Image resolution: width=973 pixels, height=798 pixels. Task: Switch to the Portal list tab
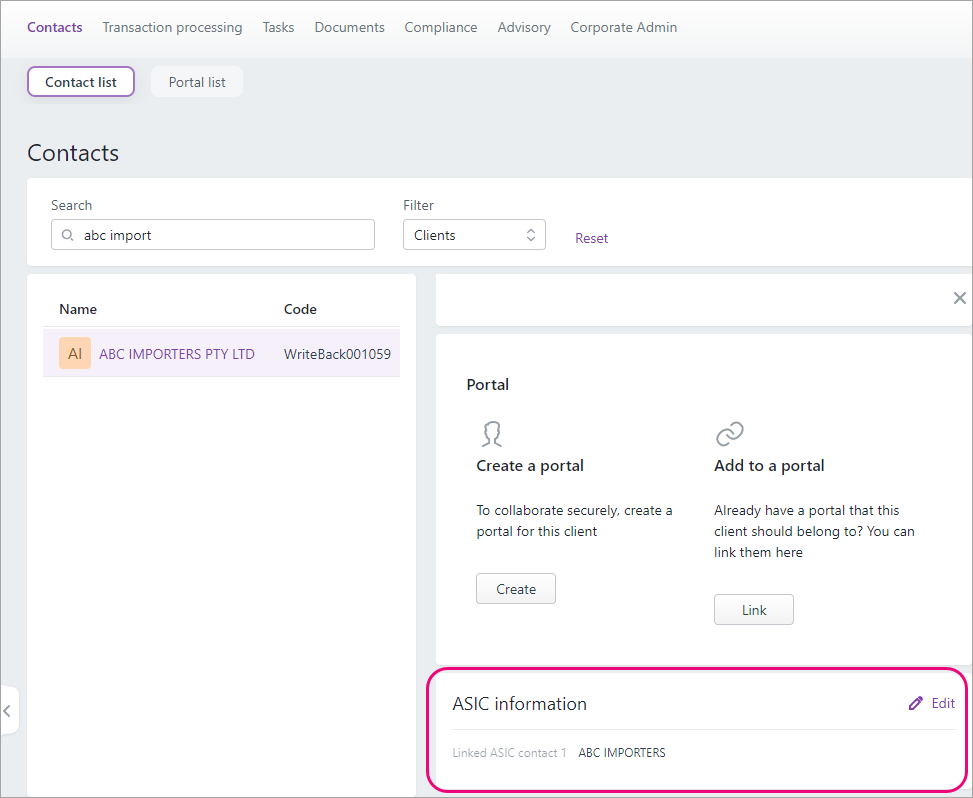coord(197,82)
